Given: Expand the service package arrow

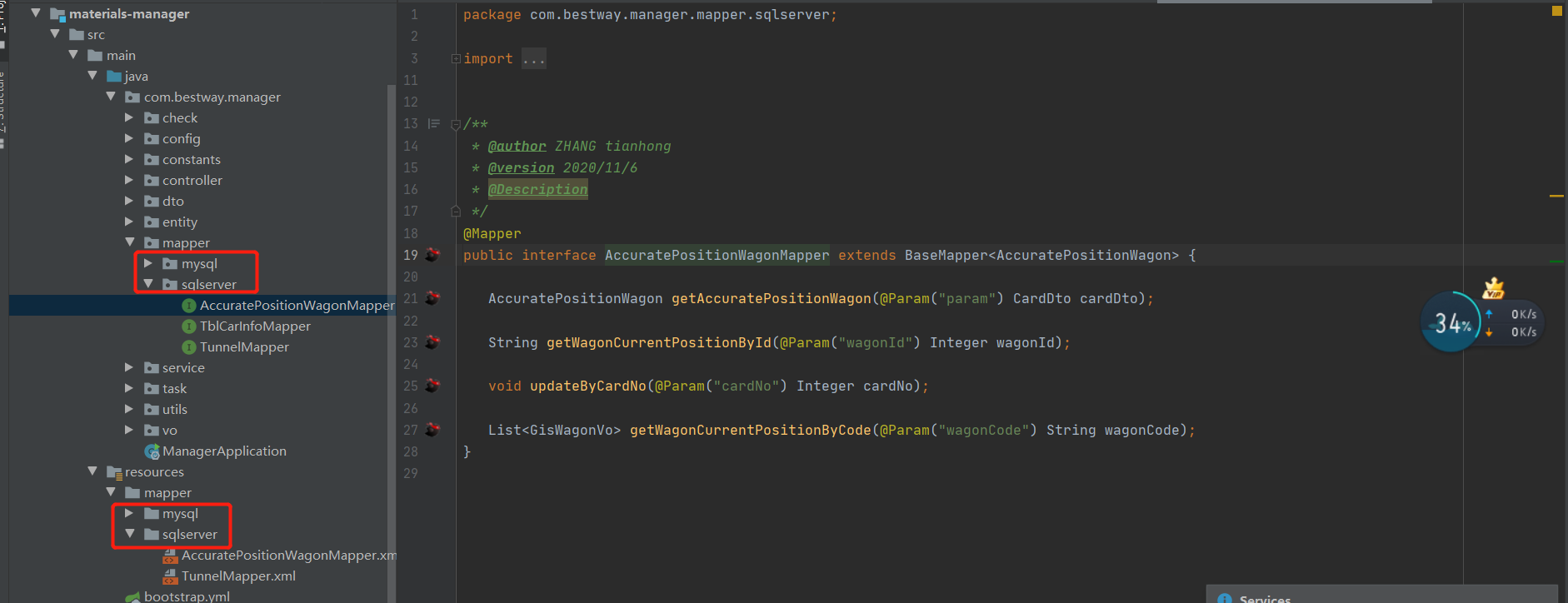Looking at the screenshot, I should (129, 367).
